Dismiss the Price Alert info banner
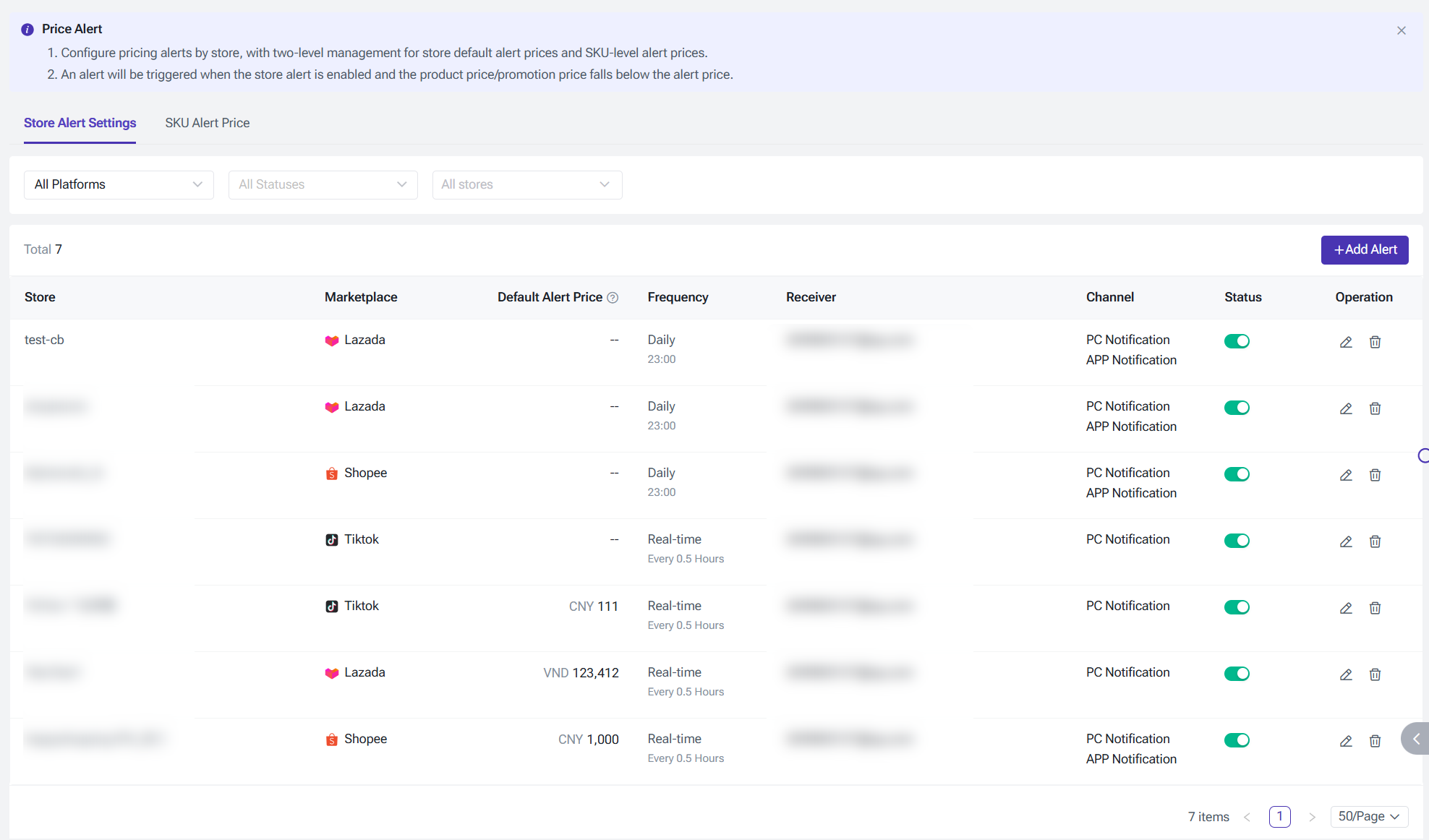Viewport: 1429px width, 840px height. coord(1402,30)
